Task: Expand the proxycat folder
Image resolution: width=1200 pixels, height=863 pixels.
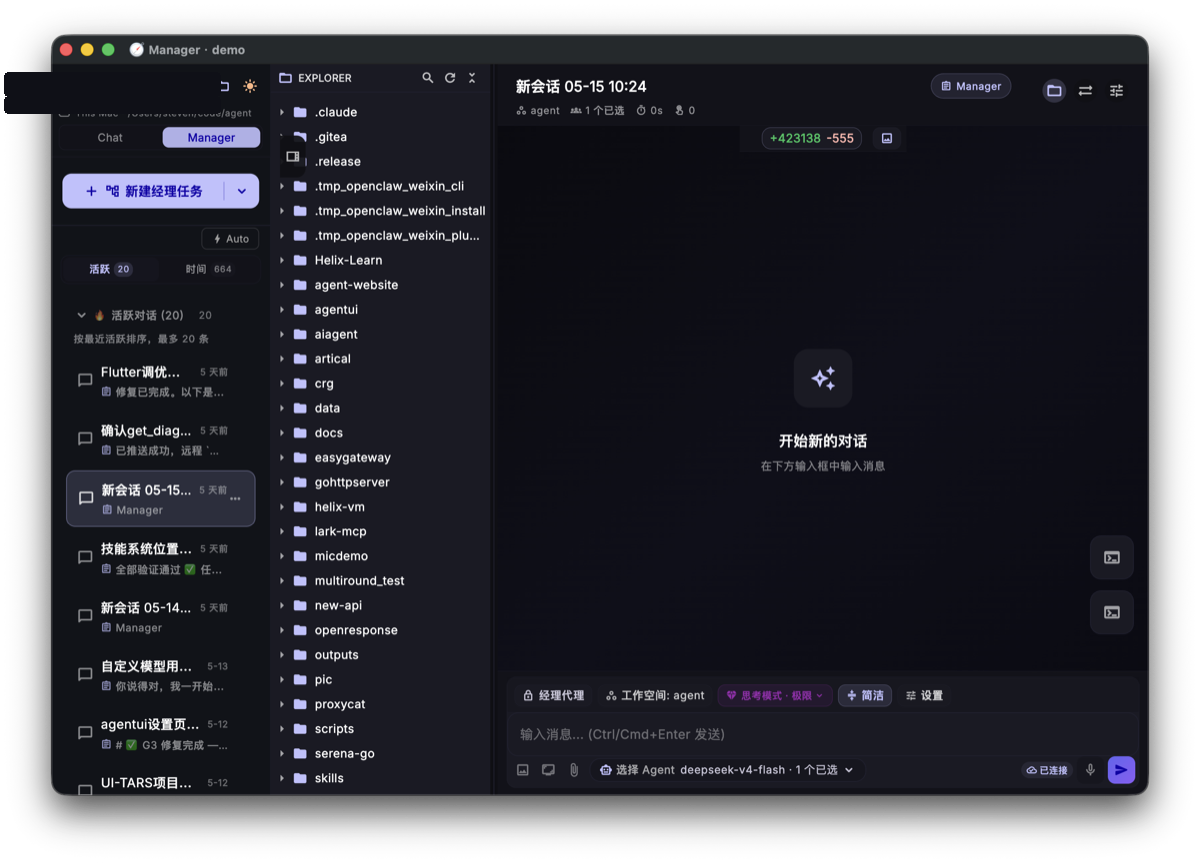Action: [282, 704]
